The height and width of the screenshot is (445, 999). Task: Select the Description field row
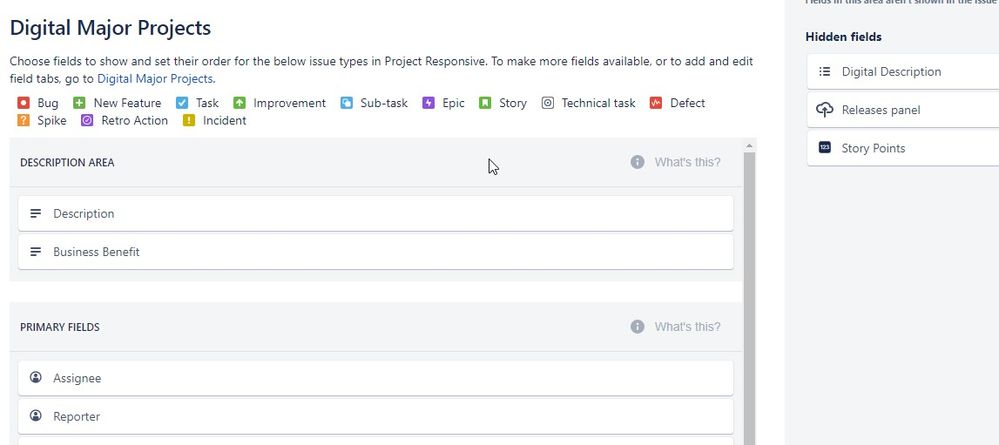[376, 214]
